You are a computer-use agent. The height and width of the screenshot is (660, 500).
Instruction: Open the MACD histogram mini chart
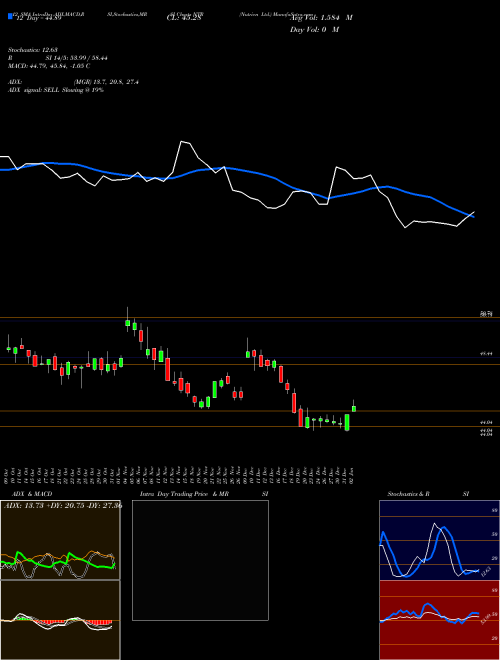[60, 620]
